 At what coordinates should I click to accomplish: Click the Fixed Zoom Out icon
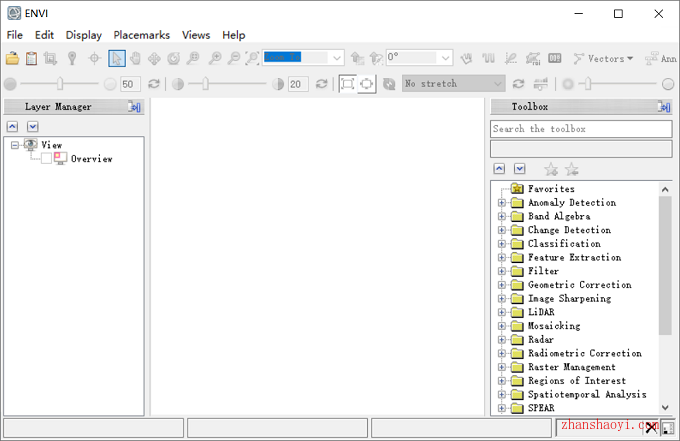[234, 58]
